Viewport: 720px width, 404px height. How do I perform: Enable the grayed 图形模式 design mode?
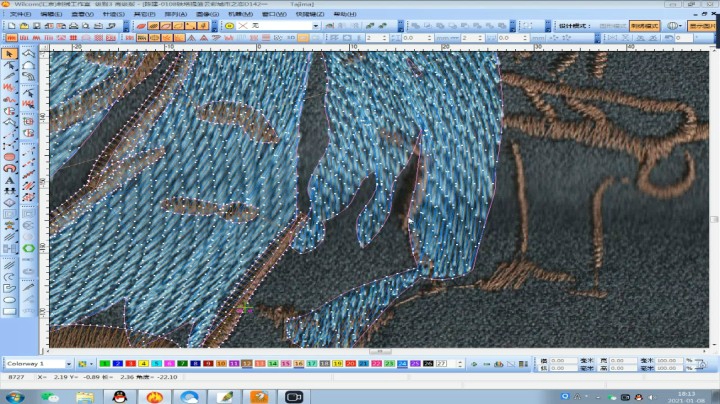[x=613, y=26]
